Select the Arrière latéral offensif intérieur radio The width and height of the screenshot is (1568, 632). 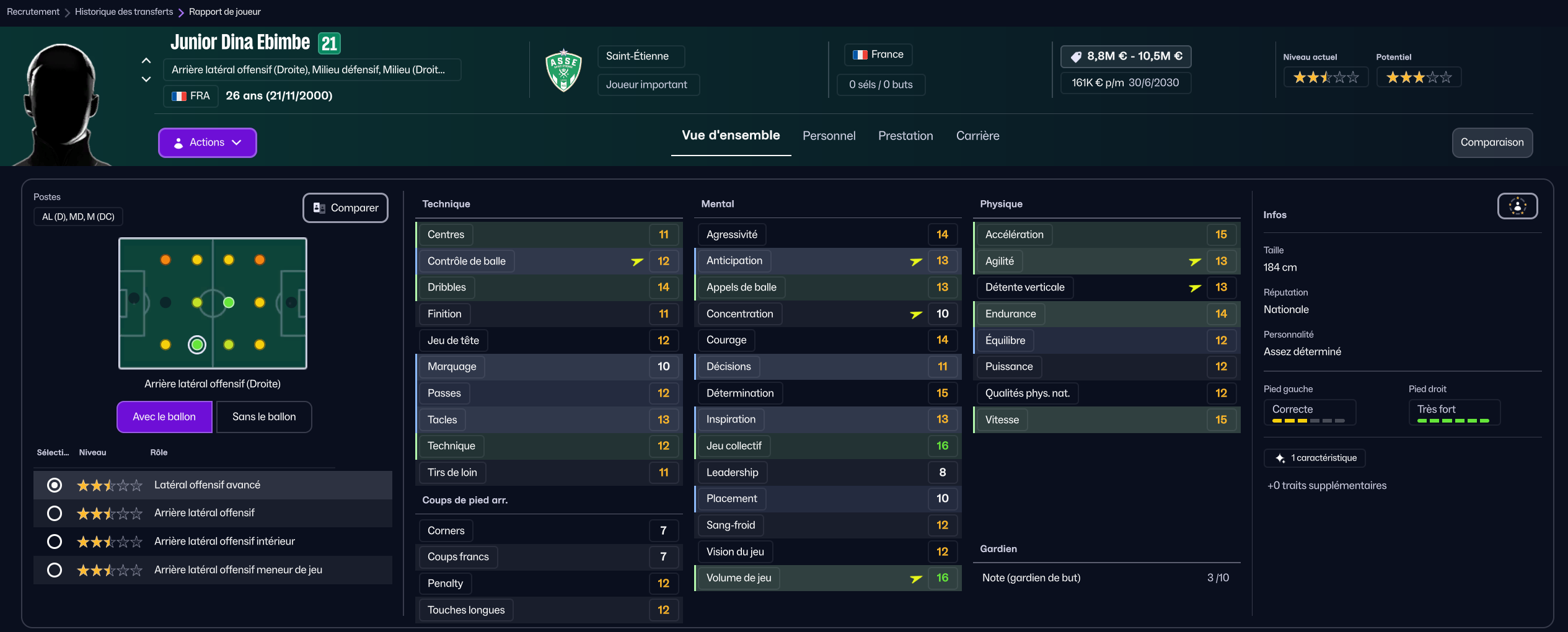click(55, 542)
